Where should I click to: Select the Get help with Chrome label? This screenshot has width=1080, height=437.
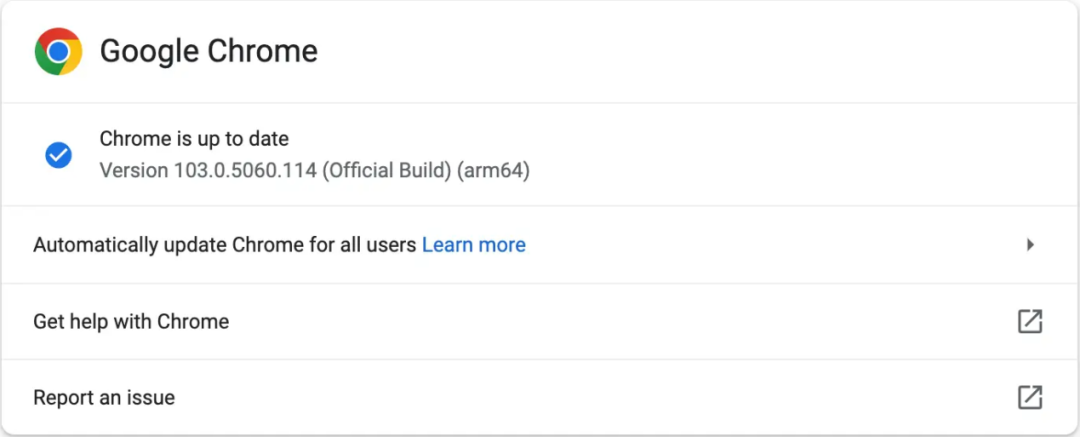click(131, 321)
